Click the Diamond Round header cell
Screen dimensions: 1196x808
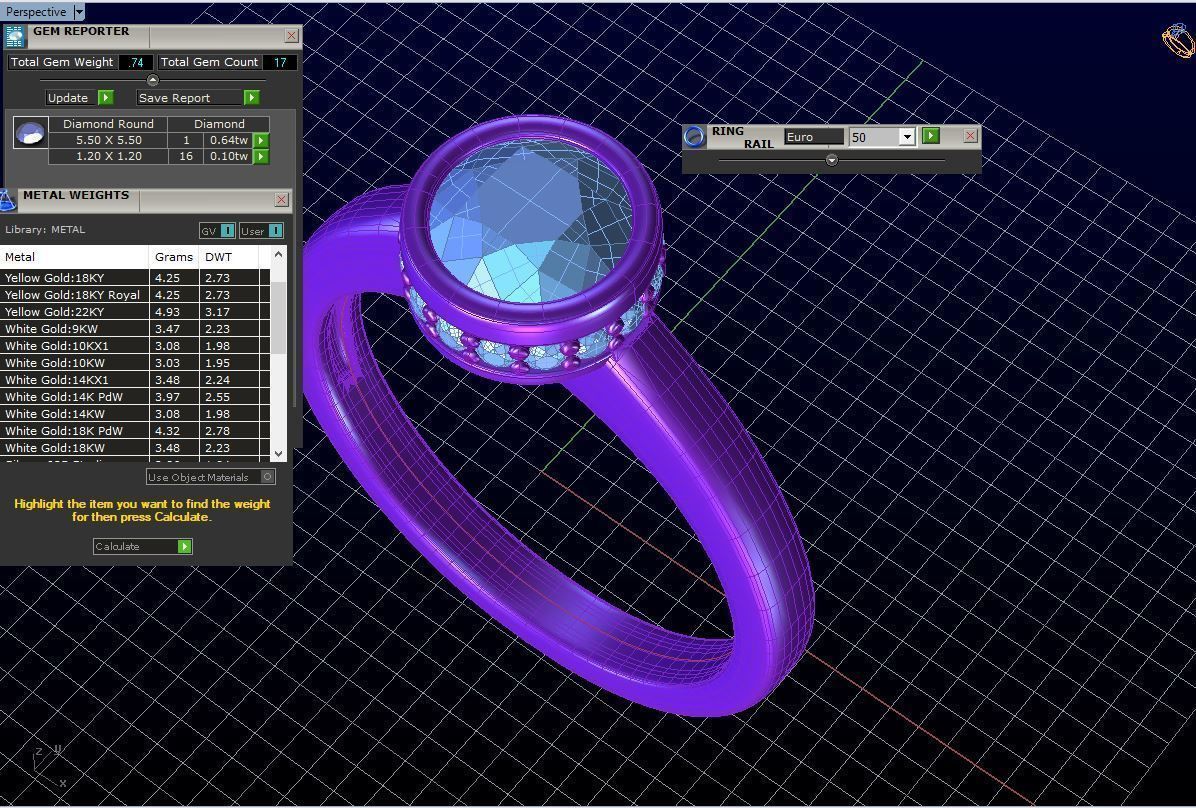coord(108,124)
